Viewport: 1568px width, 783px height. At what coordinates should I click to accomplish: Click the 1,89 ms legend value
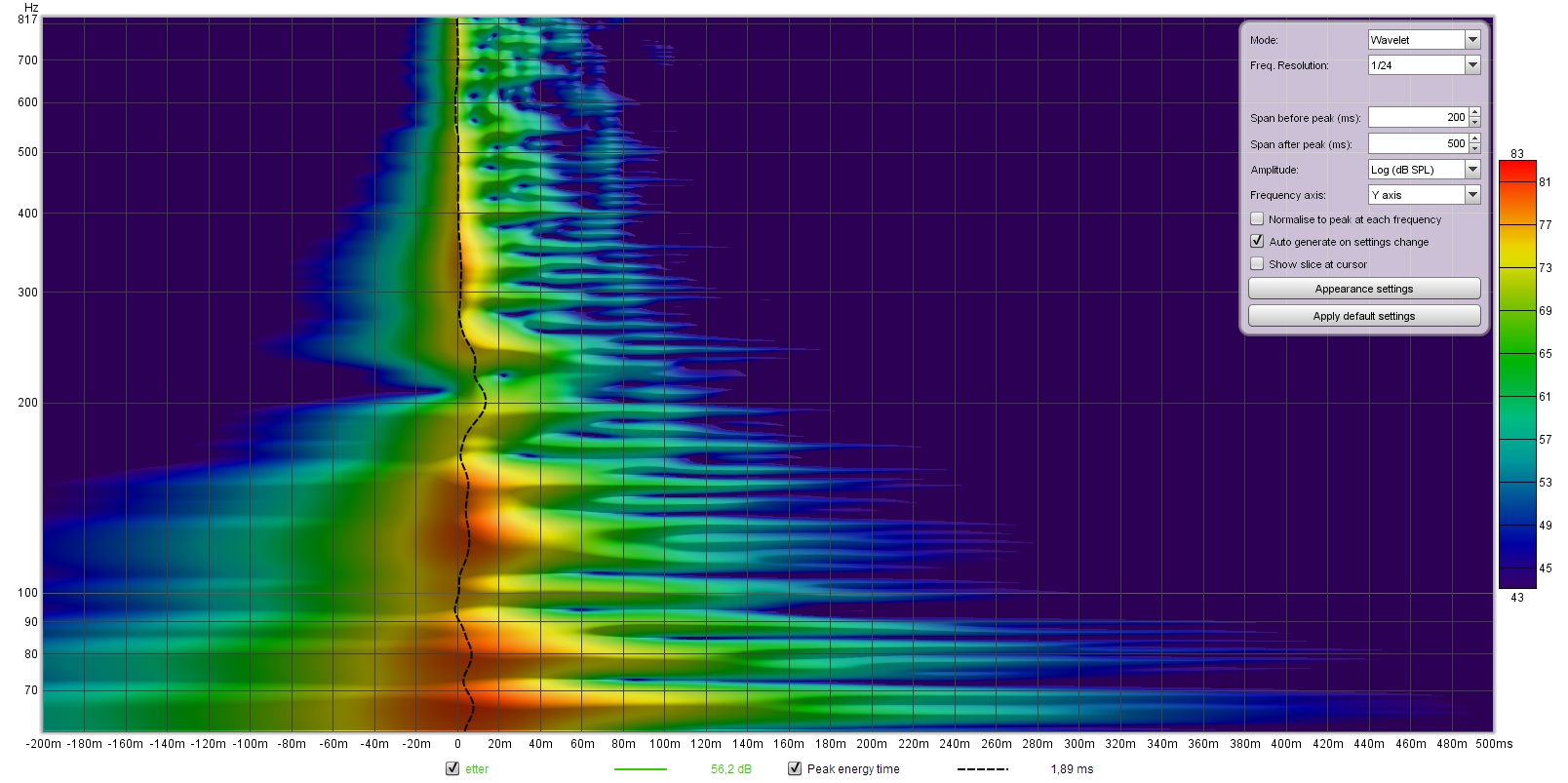(1072, 769)
